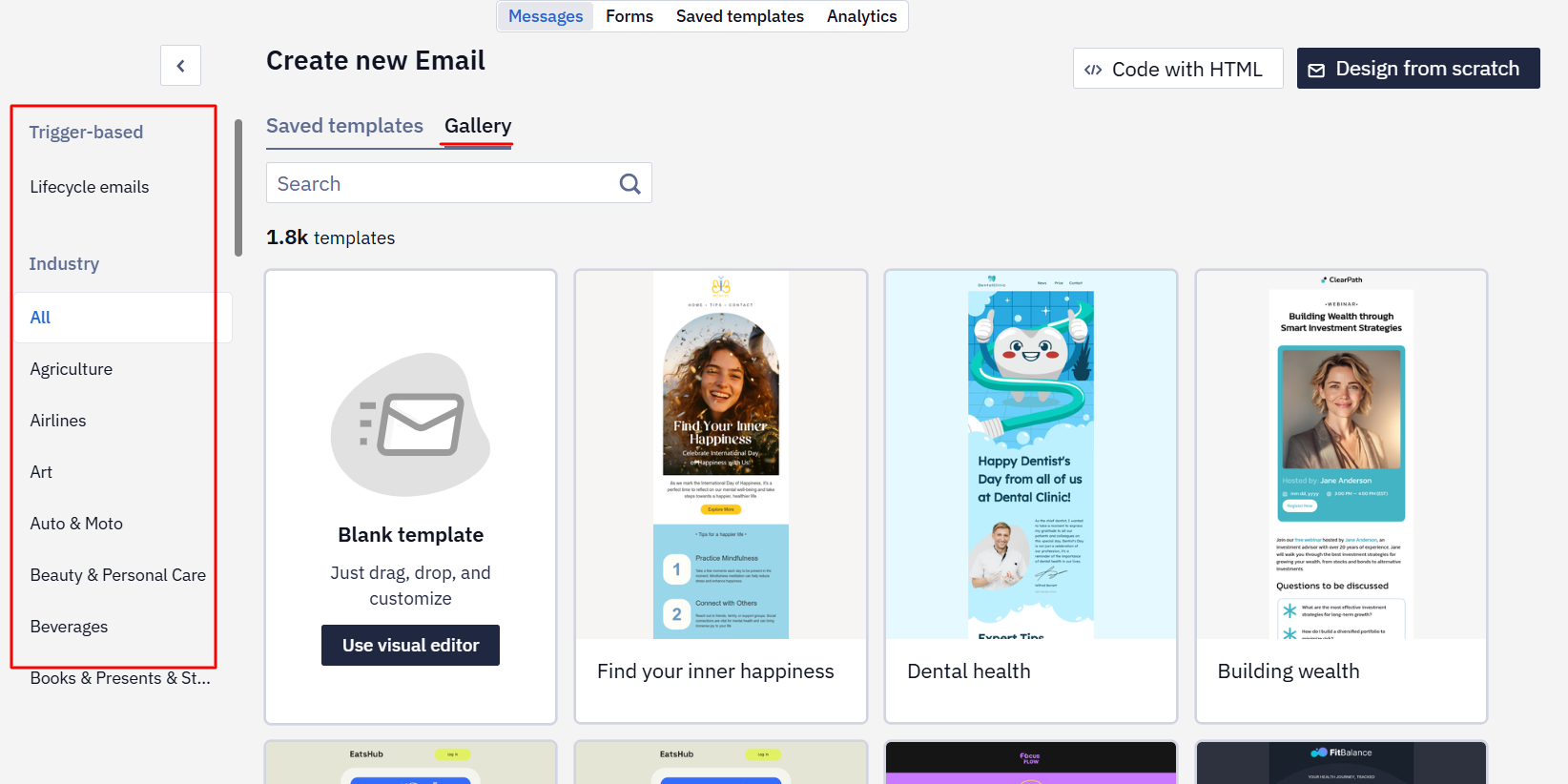Open the Messages tab
The image size is (1568, 784).
click(546, 16)
